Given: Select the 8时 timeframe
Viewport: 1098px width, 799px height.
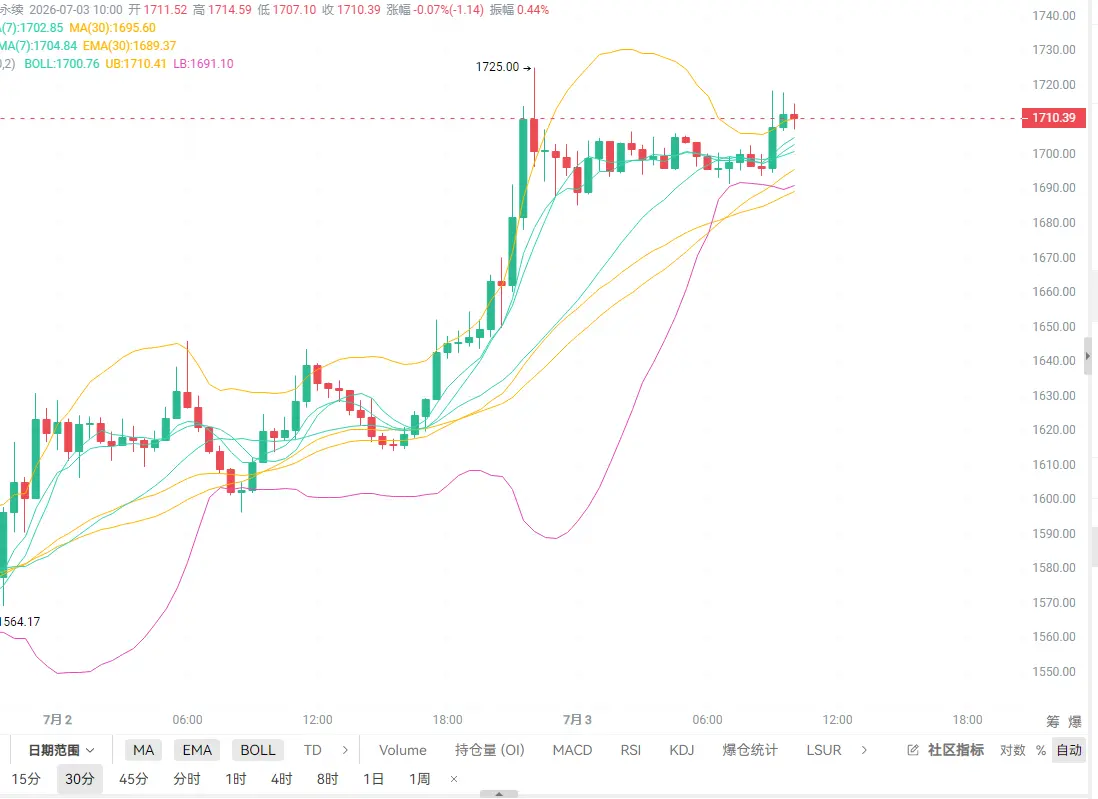Looking at the screenshot, I should click(x=327, y=779).
